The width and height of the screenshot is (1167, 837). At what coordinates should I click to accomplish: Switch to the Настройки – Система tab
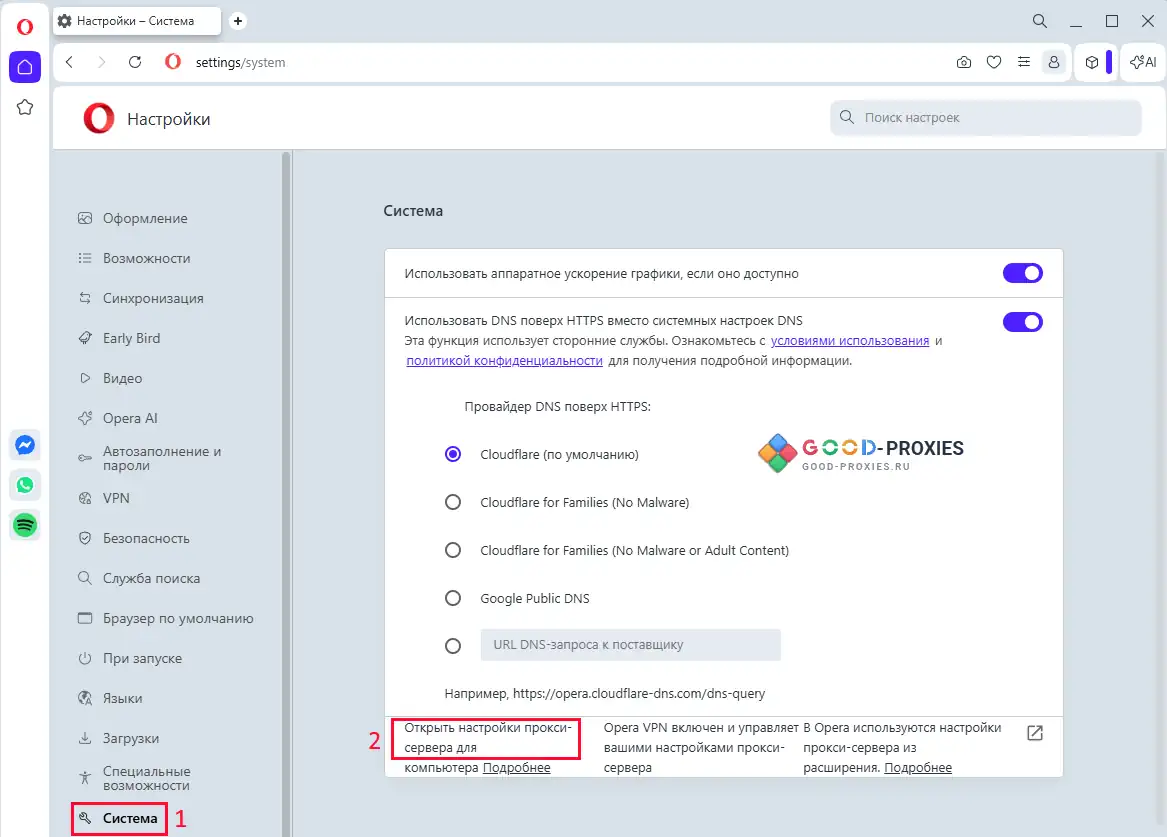pos(137,21)
